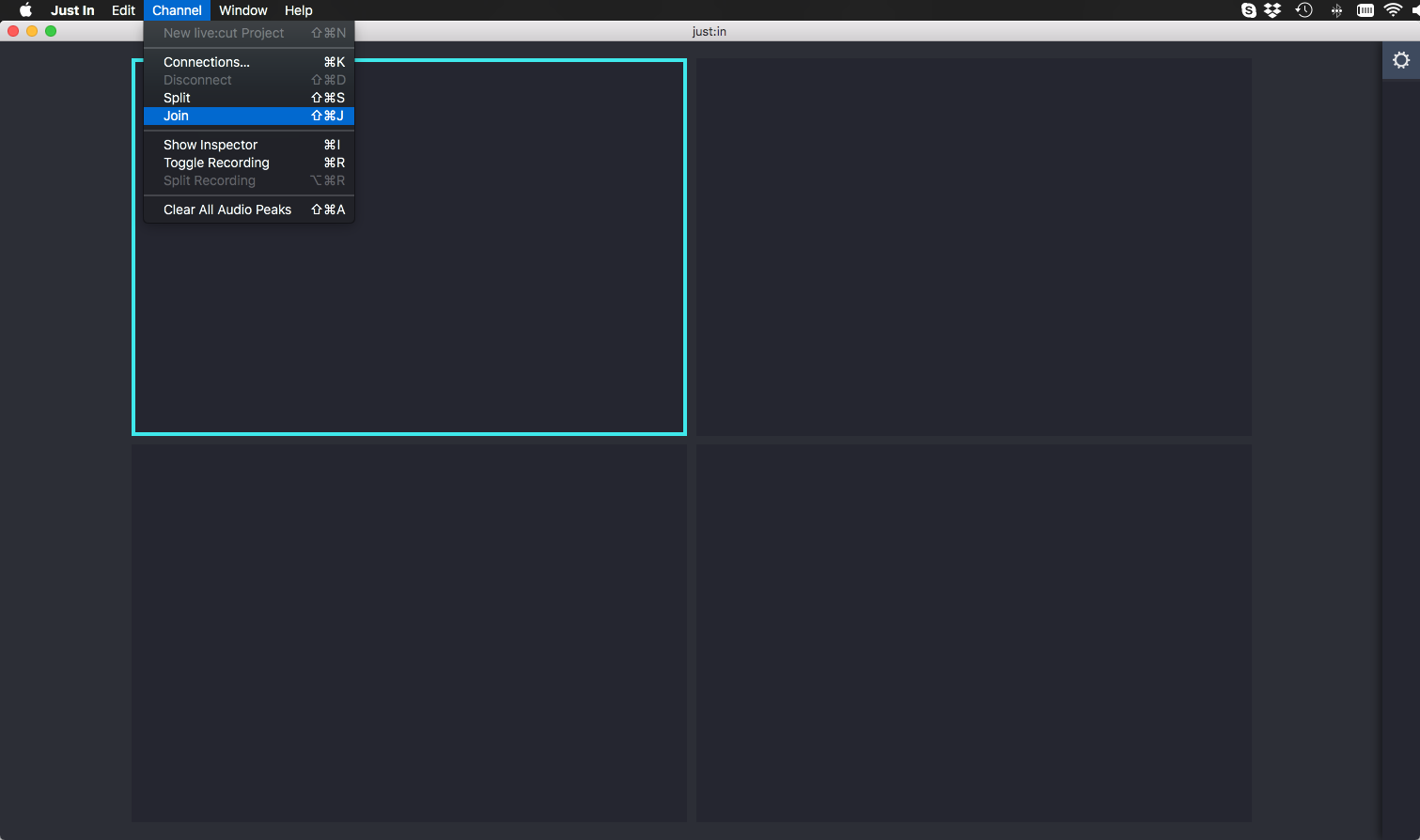Select the top-right channel pane
The width and height of the screenshot is (1420, 840).
click(974, 247)
